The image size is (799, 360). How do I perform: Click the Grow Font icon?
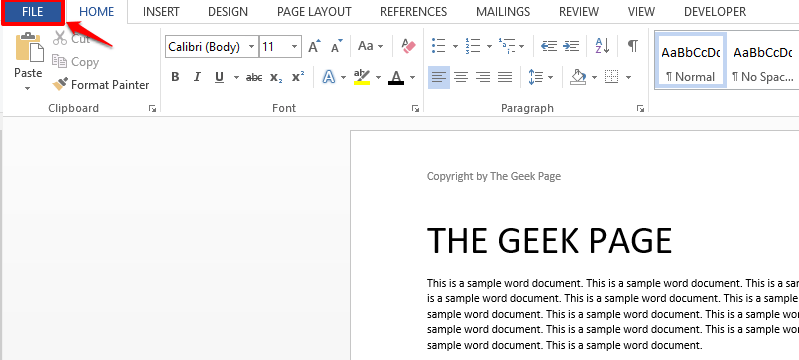tap(314, 46)
